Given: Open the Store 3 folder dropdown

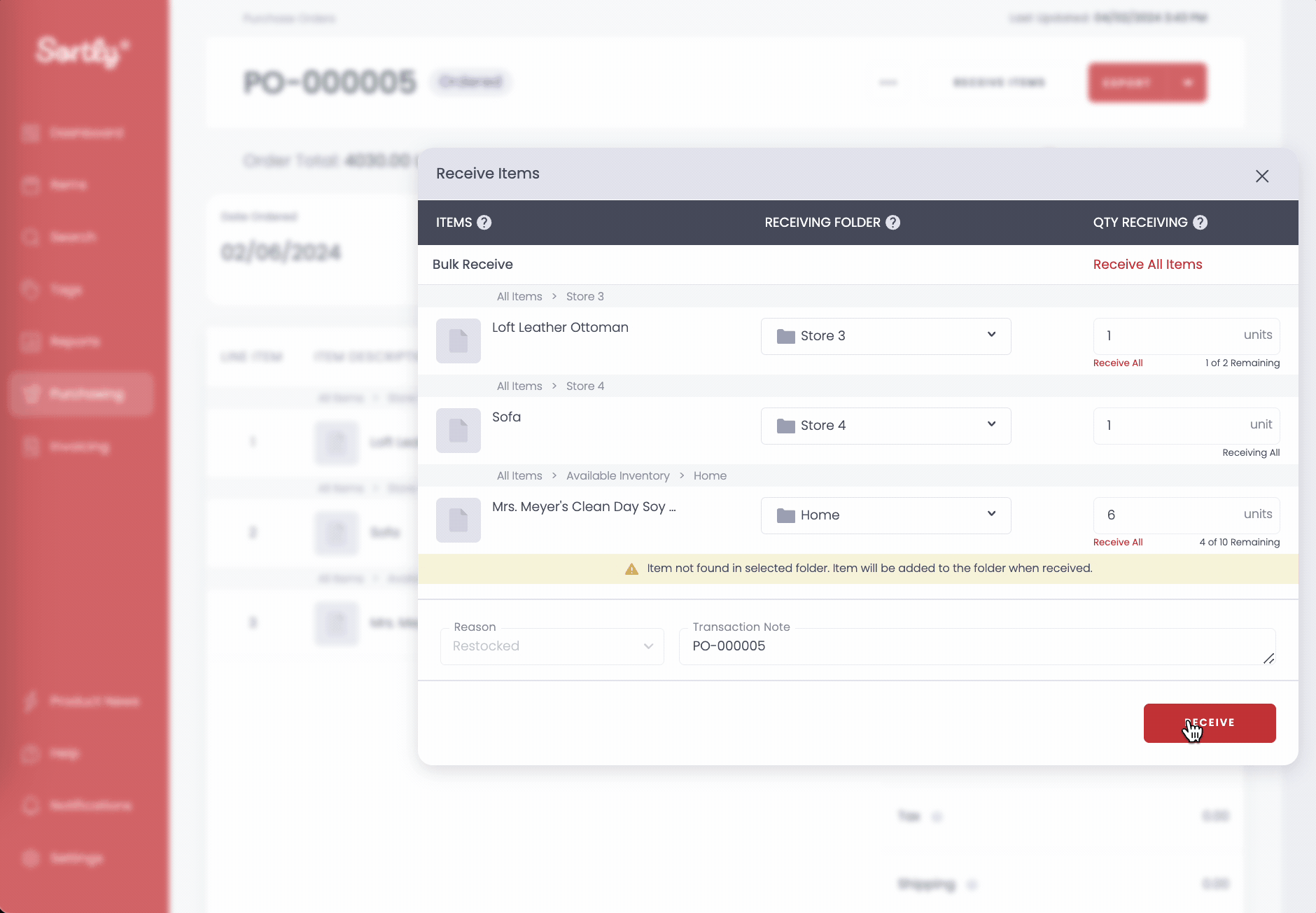Looking at the screenshot, I should coord(885,336).
